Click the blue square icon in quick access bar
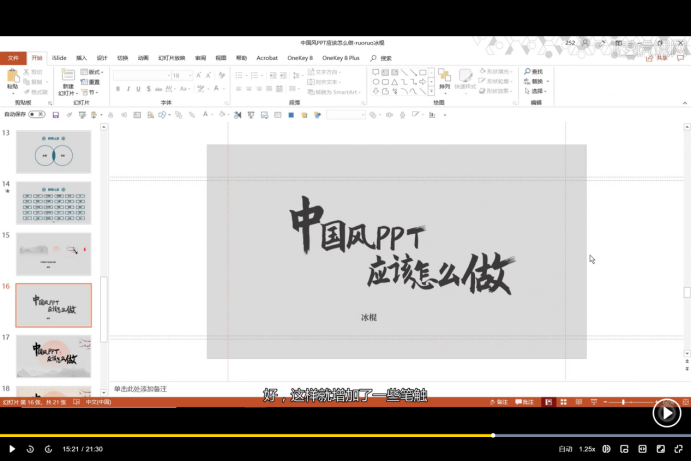692x461 pixels. (x=291, y=115)
